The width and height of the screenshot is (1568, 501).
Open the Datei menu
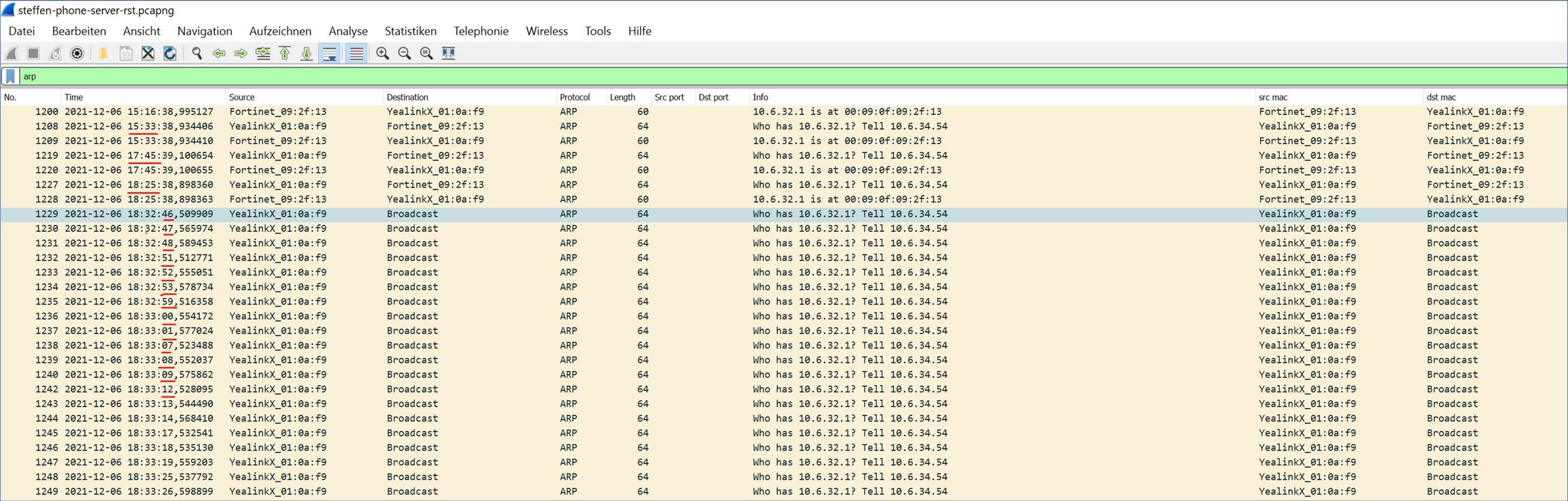(21, 31)
